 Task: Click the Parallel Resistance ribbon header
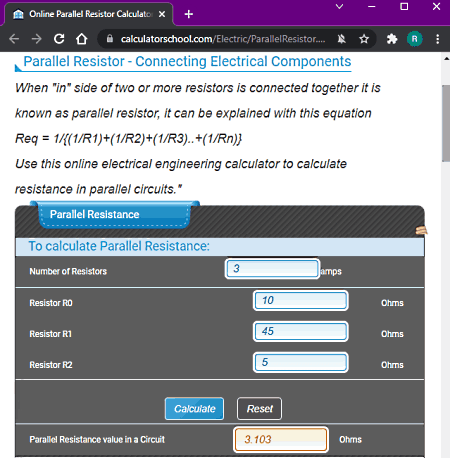[114, 214]
